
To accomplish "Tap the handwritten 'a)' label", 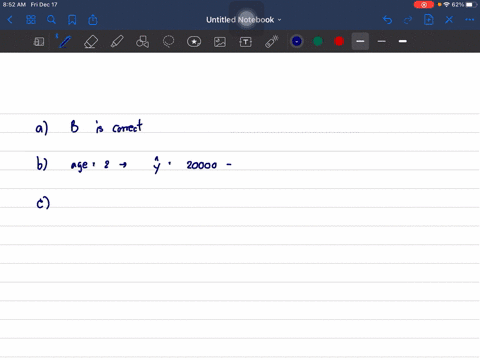I will click(42, 128).
